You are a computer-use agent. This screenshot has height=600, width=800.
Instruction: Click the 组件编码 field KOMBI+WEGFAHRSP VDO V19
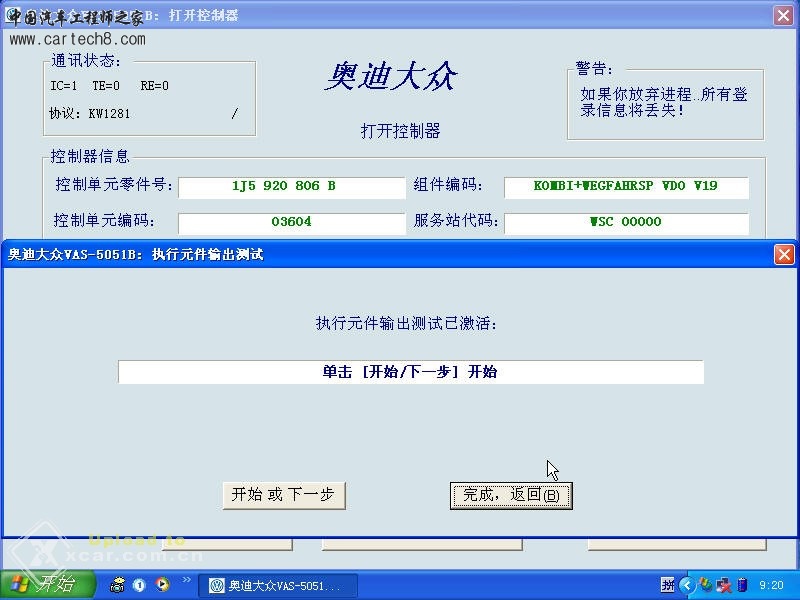click(x=626, y=187)
